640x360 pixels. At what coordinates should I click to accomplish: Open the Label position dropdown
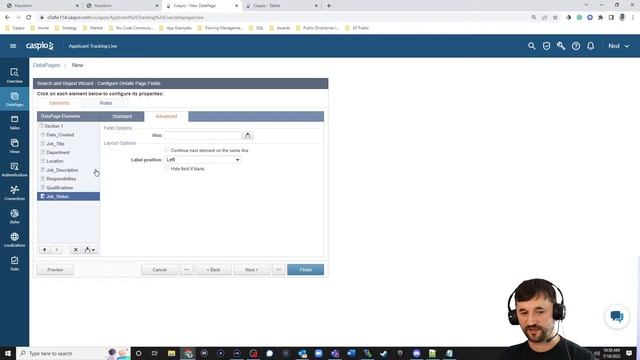(x=202, y=160)
